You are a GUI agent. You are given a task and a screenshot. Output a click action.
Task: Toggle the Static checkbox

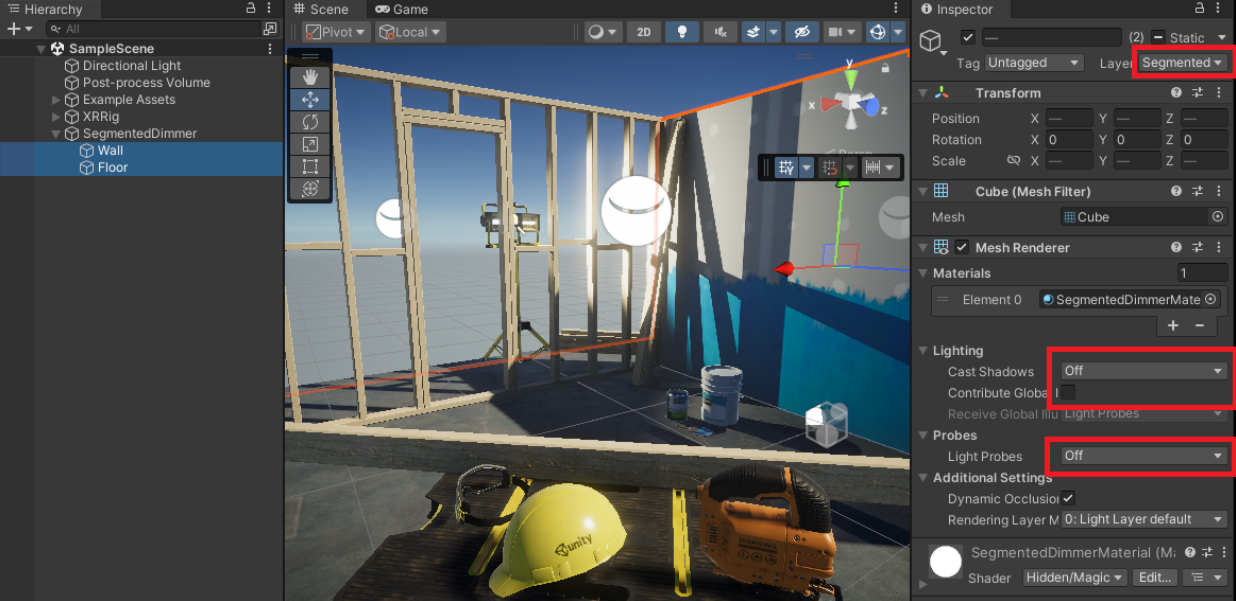tap(1159, 37)
